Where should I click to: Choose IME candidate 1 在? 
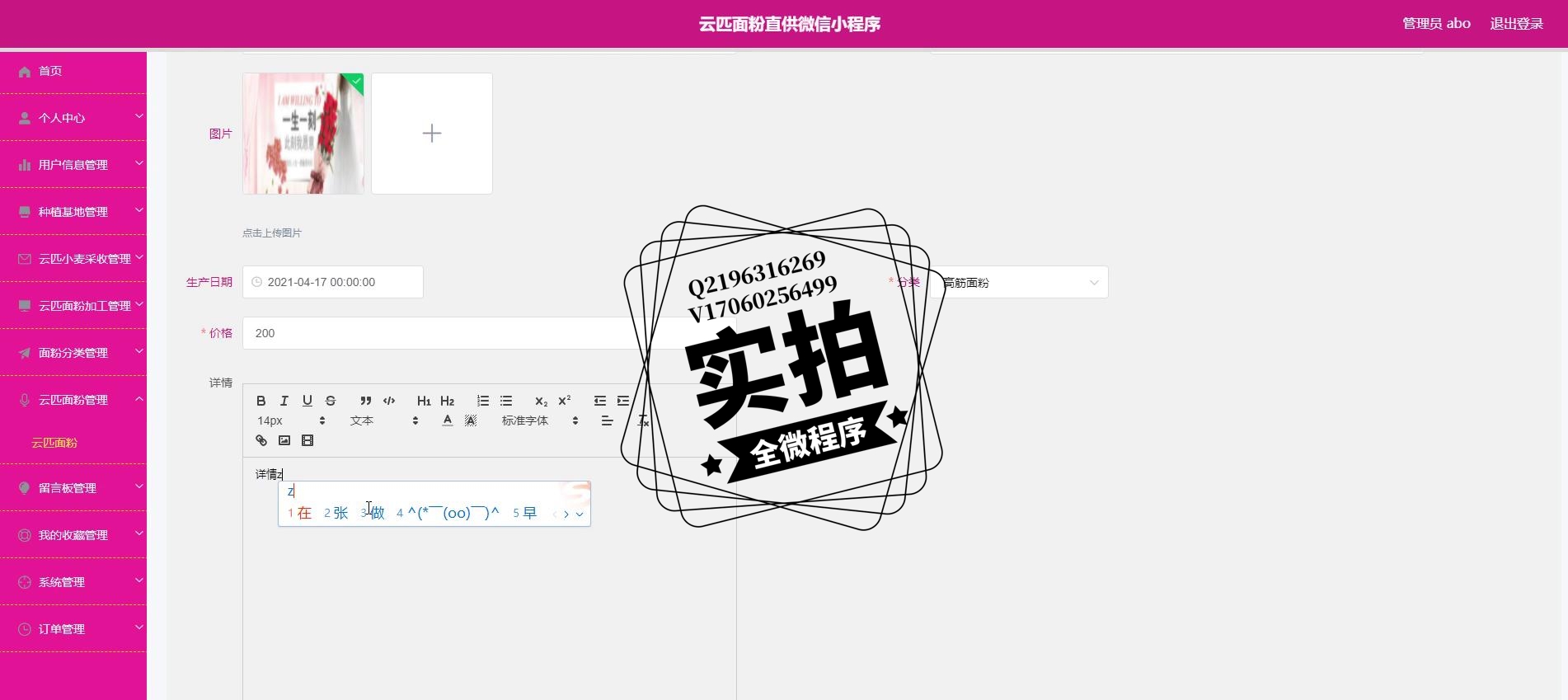300,513
